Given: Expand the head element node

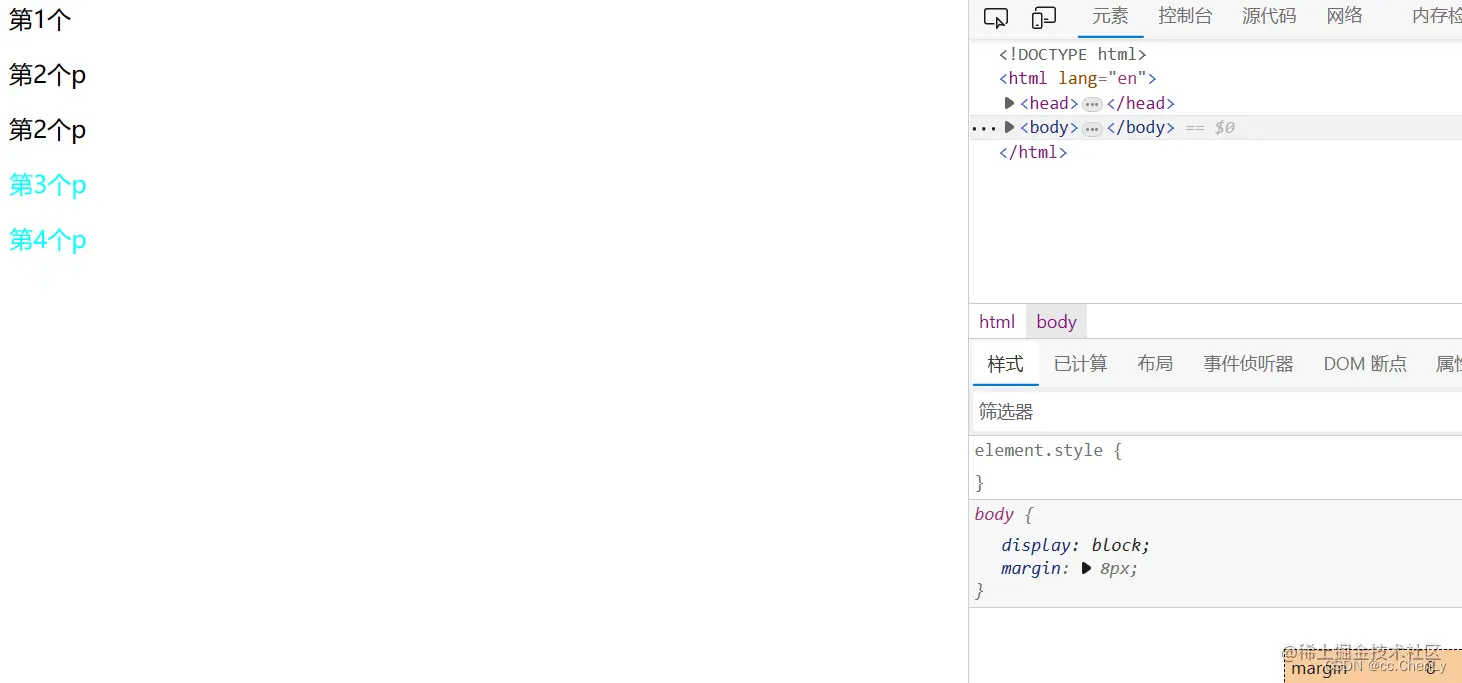Looking at the screenshot, I should coord(1009,103).
